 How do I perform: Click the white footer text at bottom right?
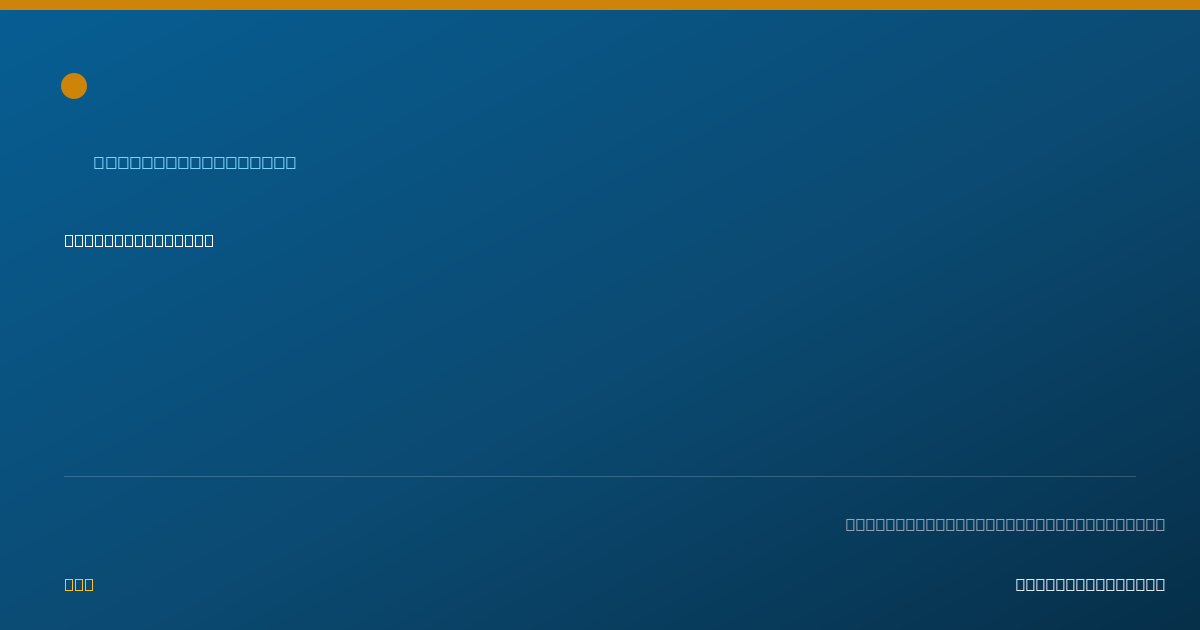pos(1090,584)
